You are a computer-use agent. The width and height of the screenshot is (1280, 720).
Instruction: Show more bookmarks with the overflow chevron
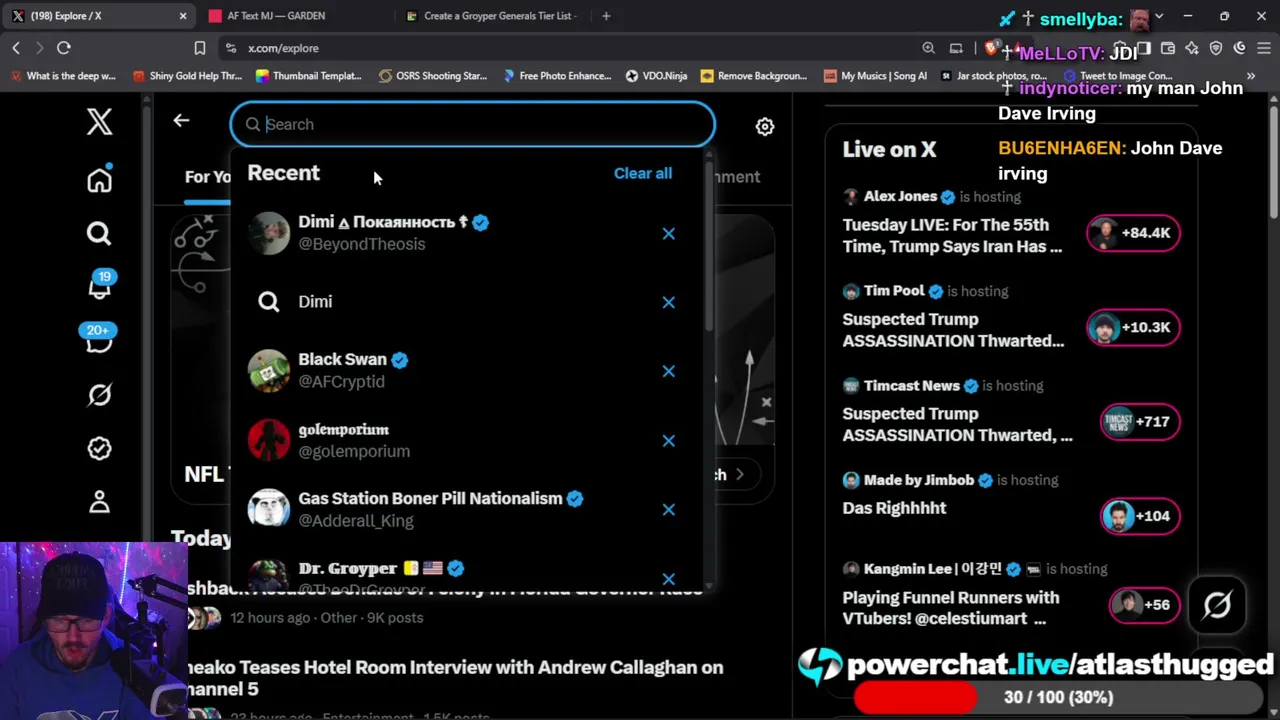(x=1251, y=76)
